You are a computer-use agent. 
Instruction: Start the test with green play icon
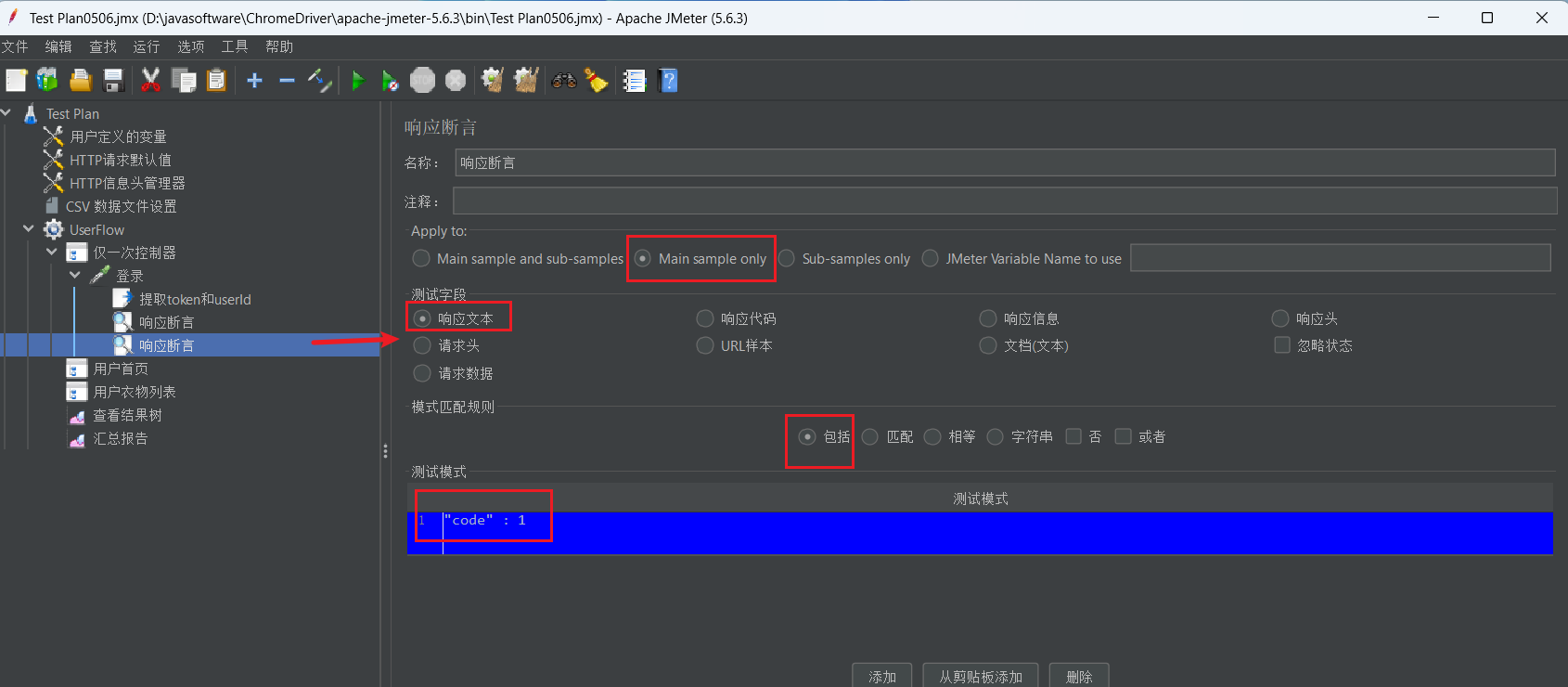point(357,81)
